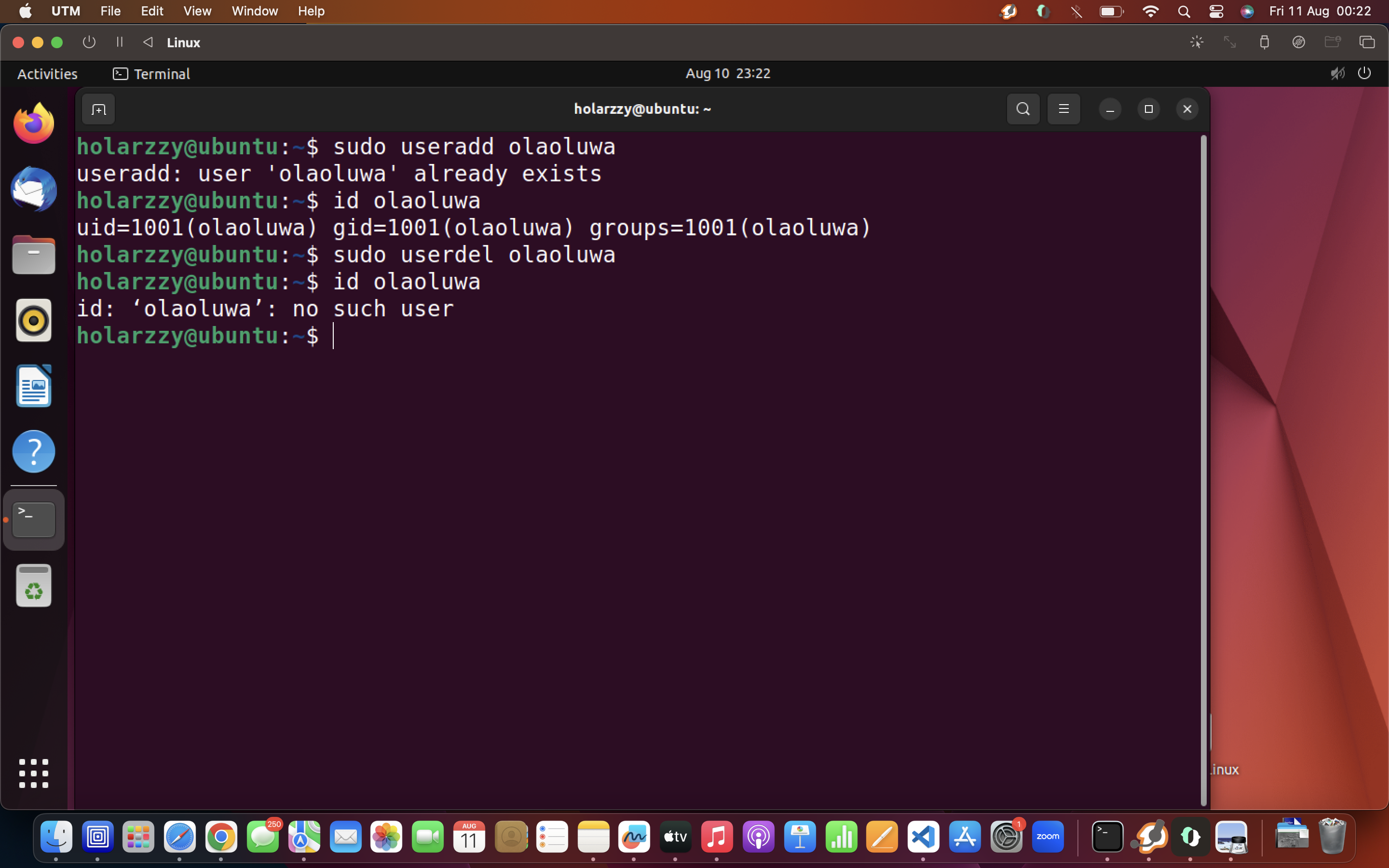
Task: Toggle cursor capture in the UTM toolbar
Action: 1198,42
